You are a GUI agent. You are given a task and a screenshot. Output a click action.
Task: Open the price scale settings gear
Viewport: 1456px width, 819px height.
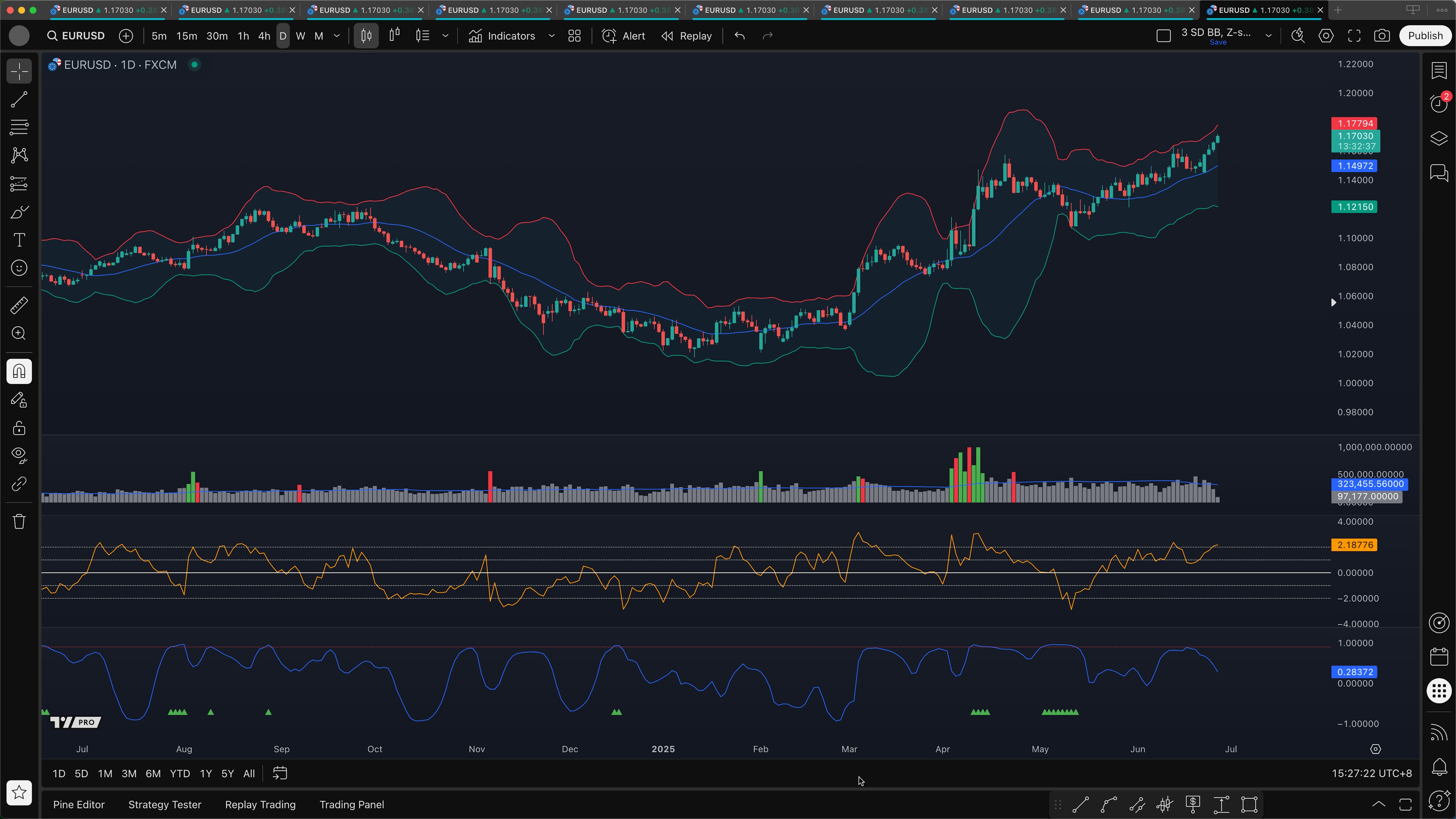[x=1376, y=749]
